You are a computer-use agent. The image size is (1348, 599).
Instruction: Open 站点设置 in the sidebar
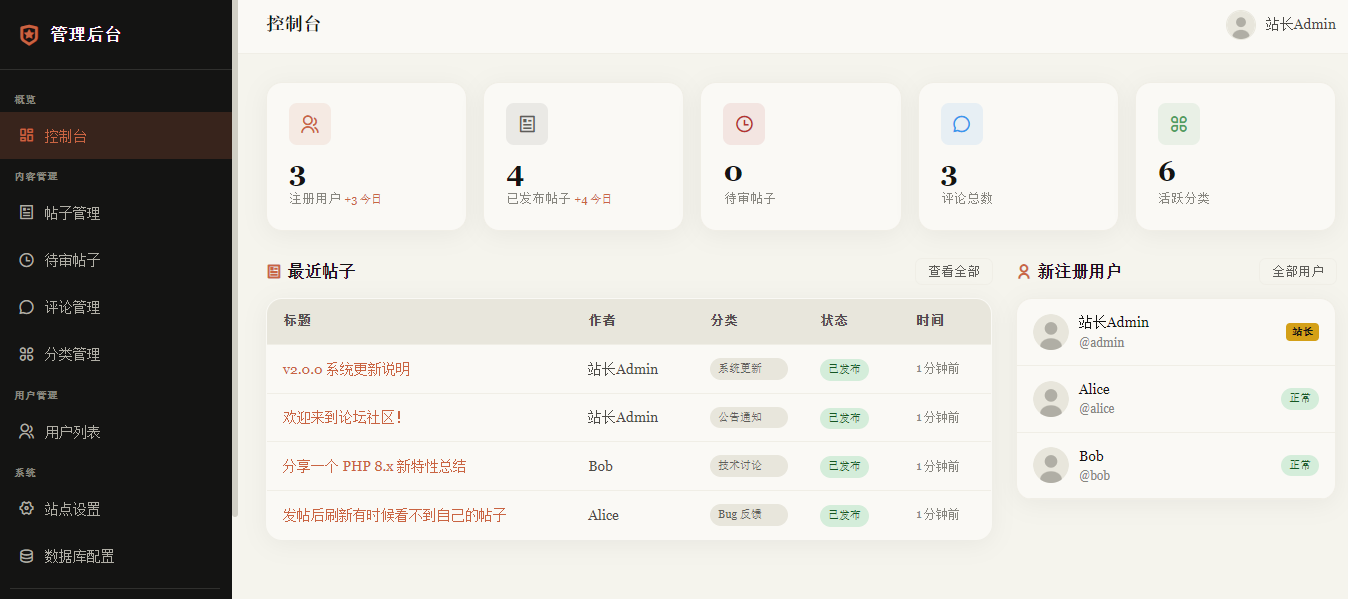(x=116, y=508)
